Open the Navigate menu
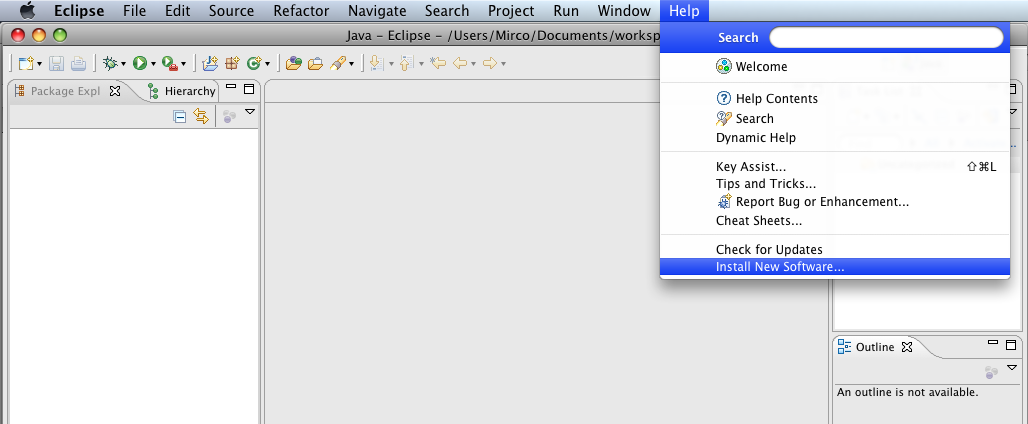Image resolution: width=1028 pixels, height=424 pixels. [x=377, y=10]
